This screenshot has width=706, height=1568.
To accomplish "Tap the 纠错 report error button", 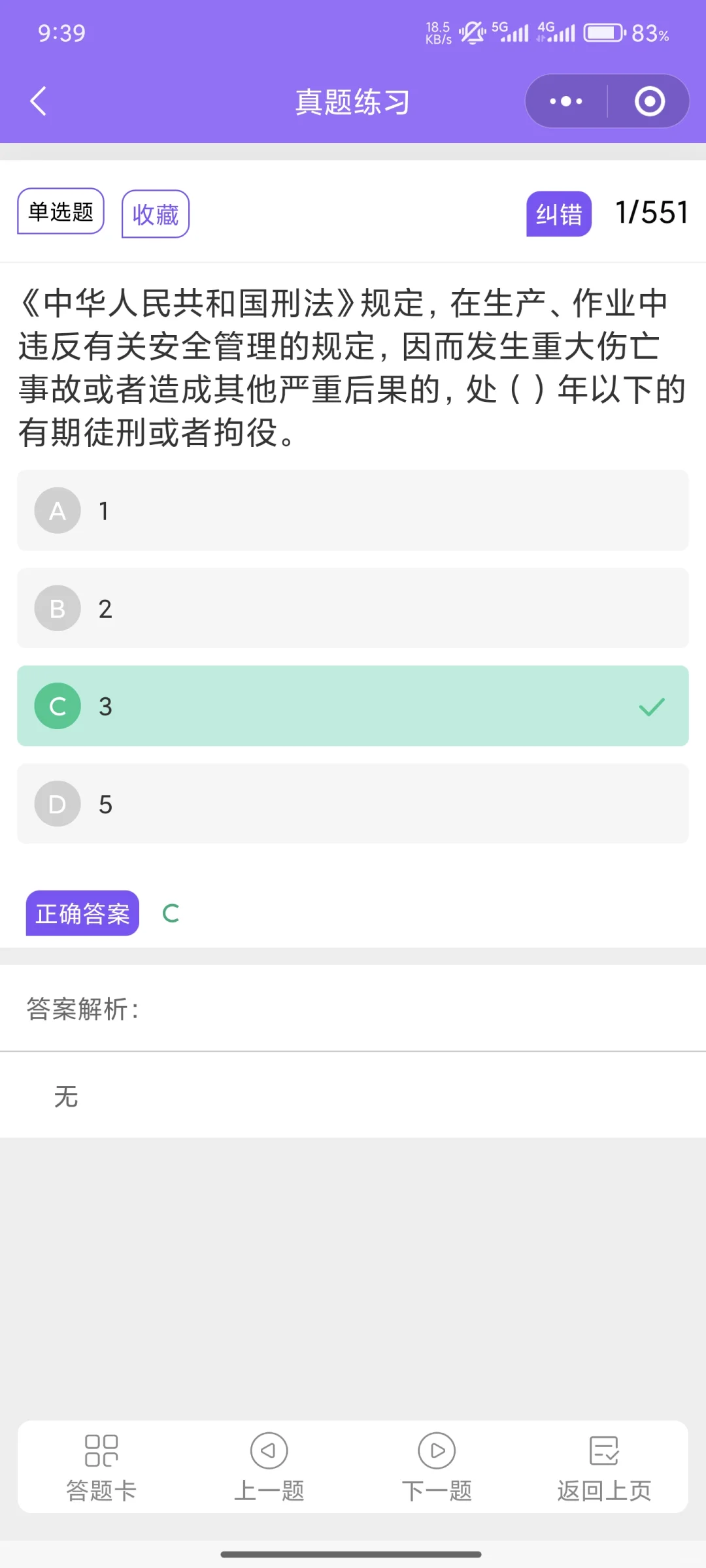I will point(559,214).
